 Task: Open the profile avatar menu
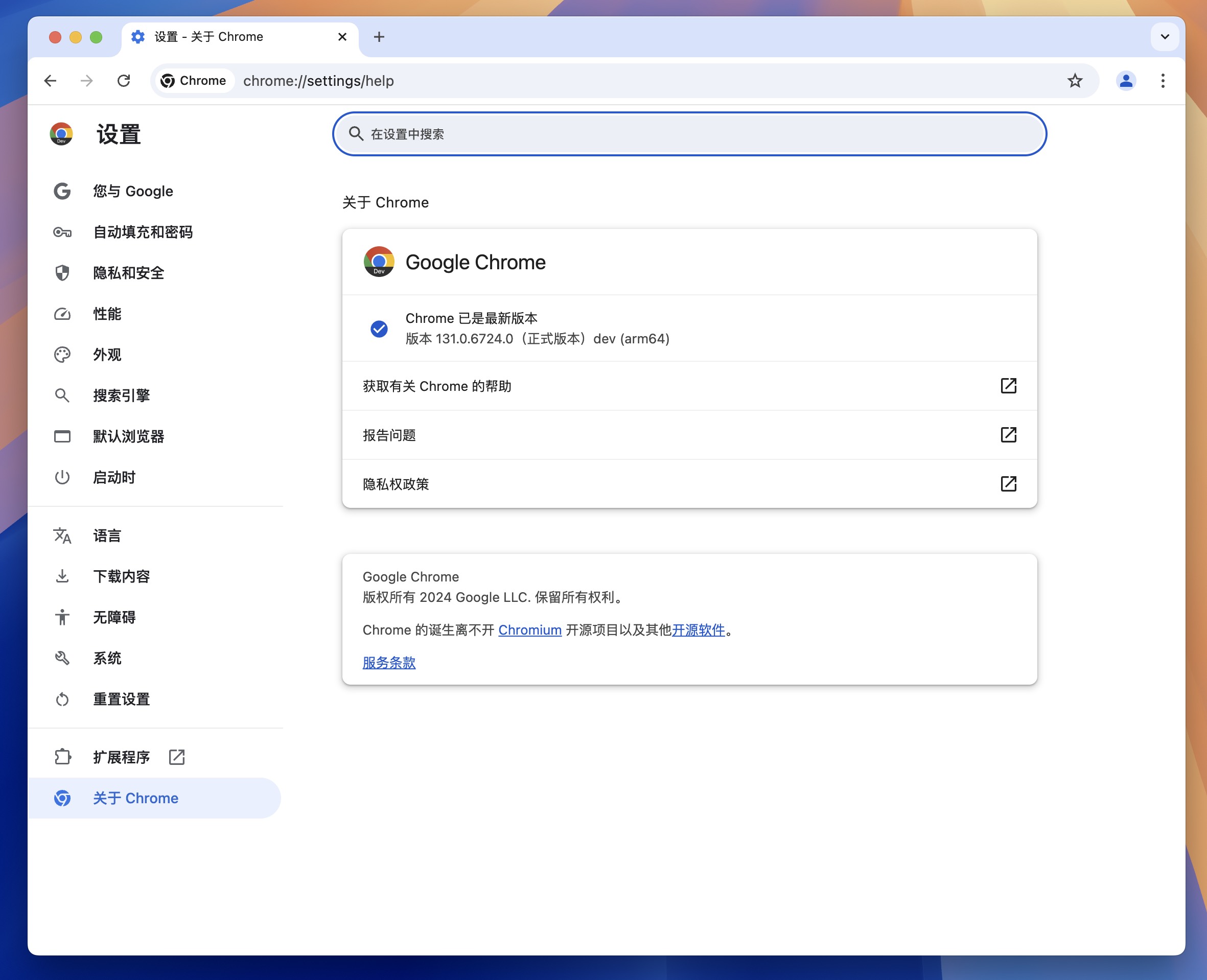point(1126,81)
